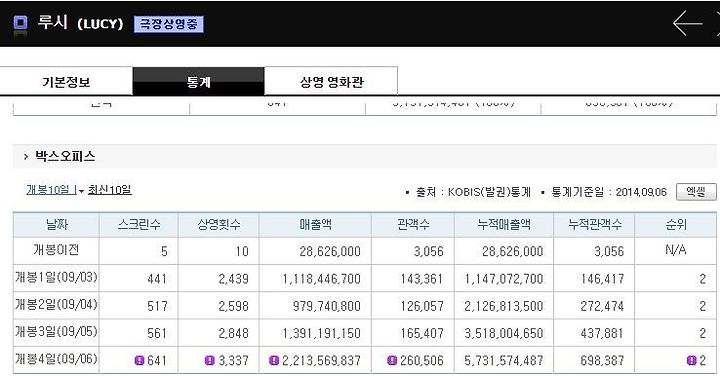Image resolution: width=720 pixels, height=376 pixels.
Task: Select the 개봉이전 row label
Action: click(x=56, y=250)
